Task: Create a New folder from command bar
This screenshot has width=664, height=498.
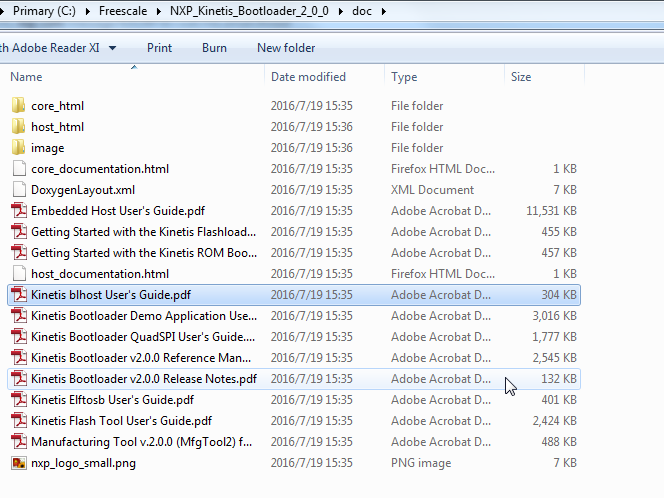Action: (286, 48)
